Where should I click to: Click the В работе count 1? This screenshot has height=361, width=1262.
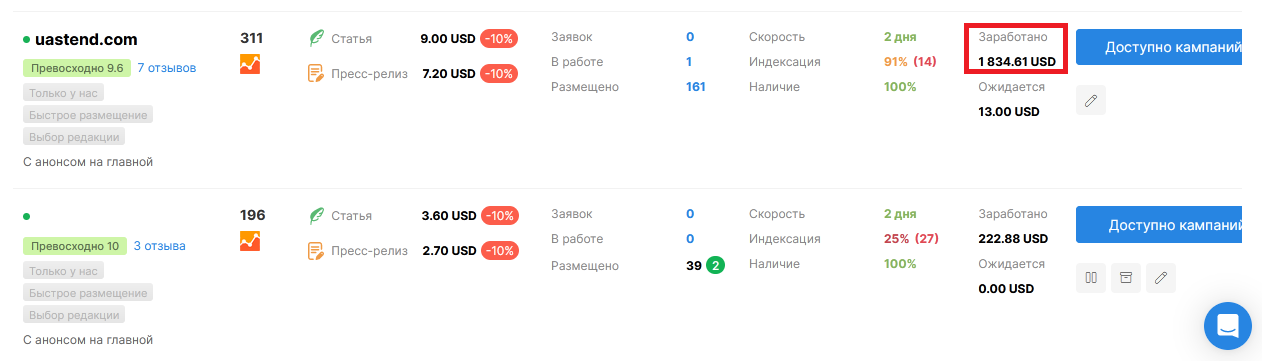click(689, 62)
